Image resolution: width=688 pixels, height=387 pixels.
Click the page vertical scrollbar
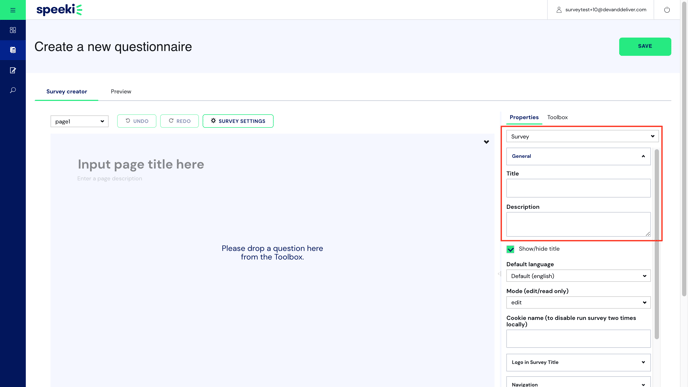[684, 149]
